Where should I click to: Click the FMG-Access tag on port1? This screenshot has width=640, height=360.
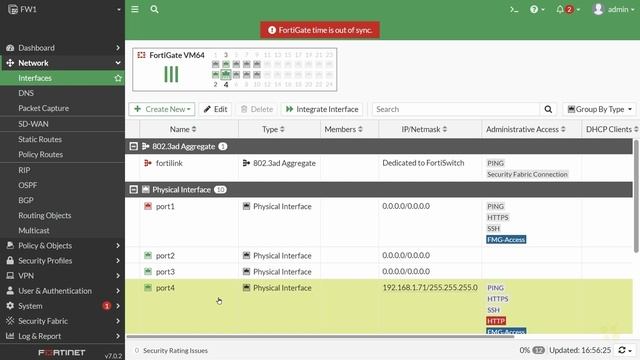[506, 240]
